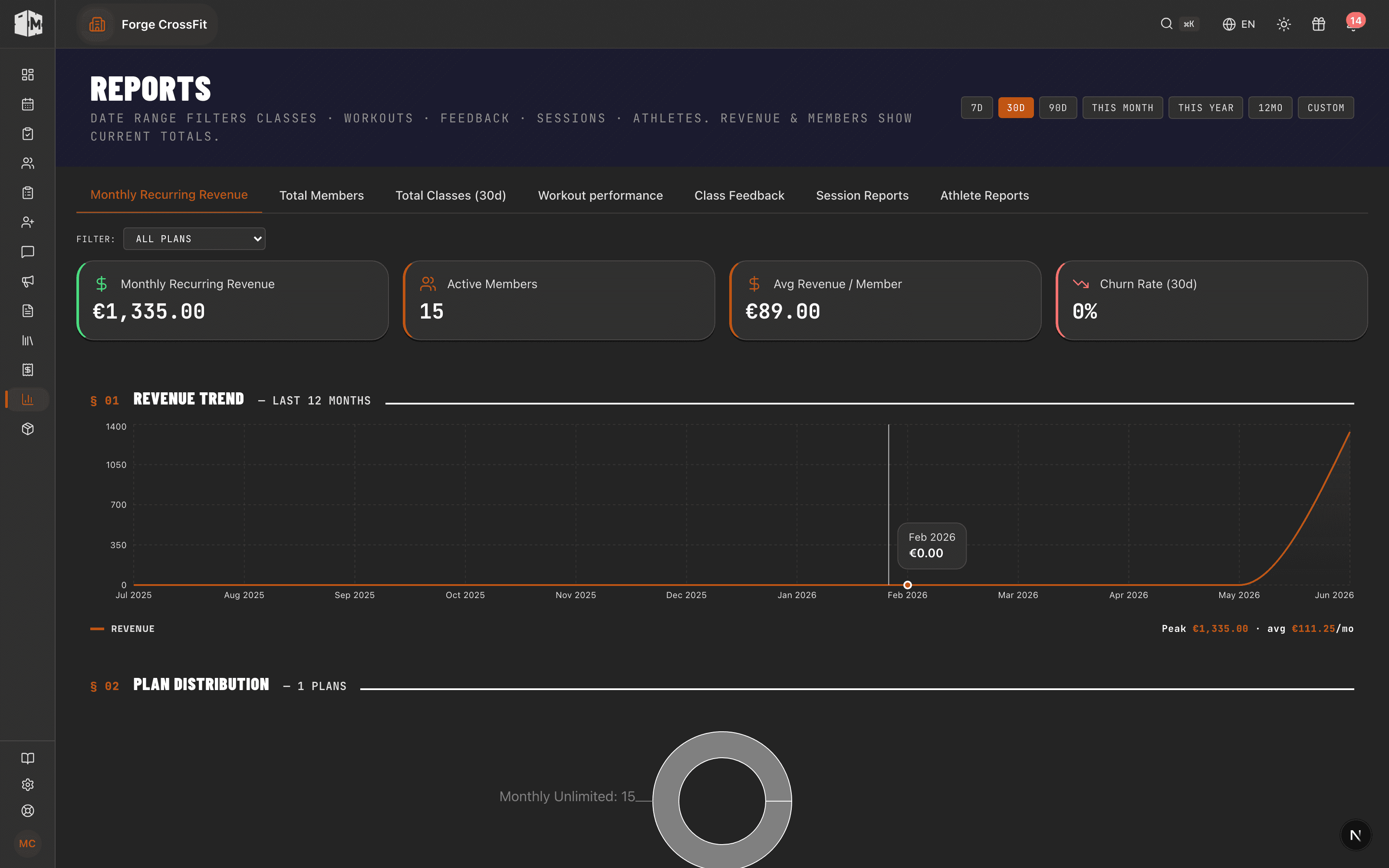Click the app logo at top left

click(27, 23)
